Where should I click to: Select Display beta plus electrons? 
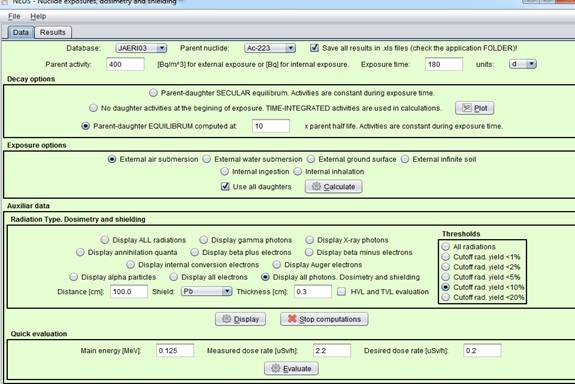[195, 252]
